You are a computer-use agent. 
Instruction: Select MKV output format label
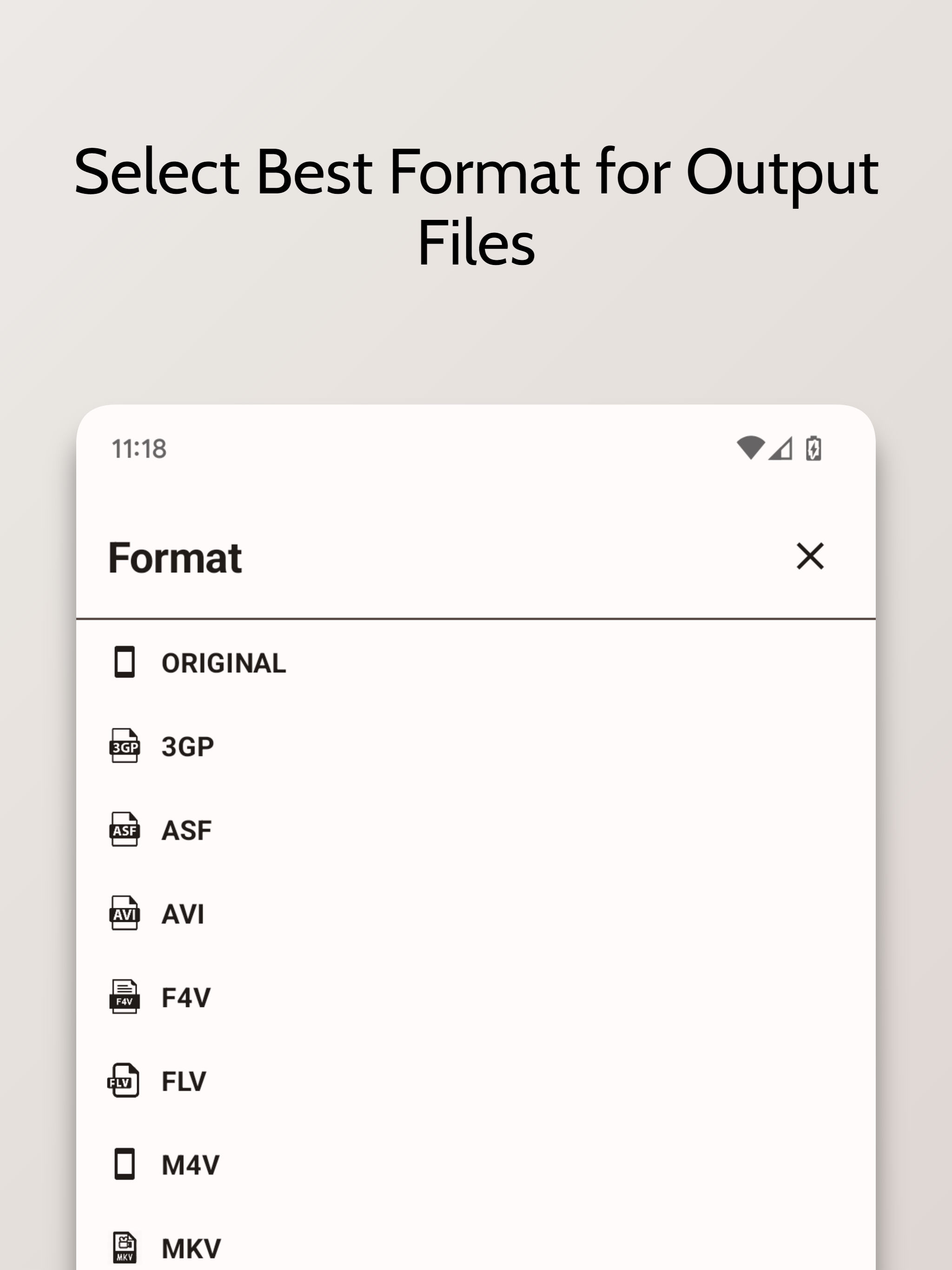[191, 1249]
